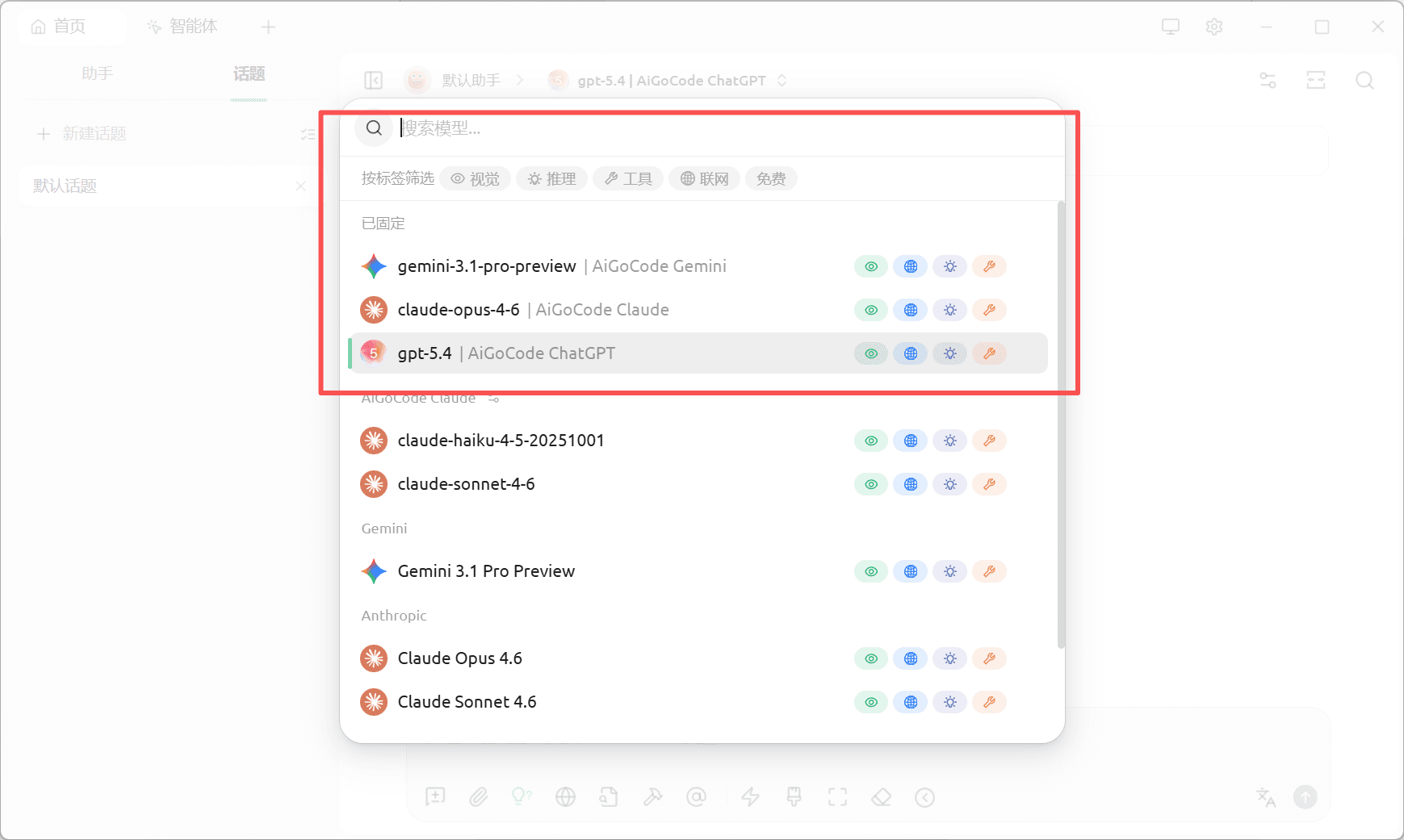This screenshot has width=1404, height=840.
Task: Click the wrench tag on Claude Sonnet 4.6 row
Action: coord(990,702)
